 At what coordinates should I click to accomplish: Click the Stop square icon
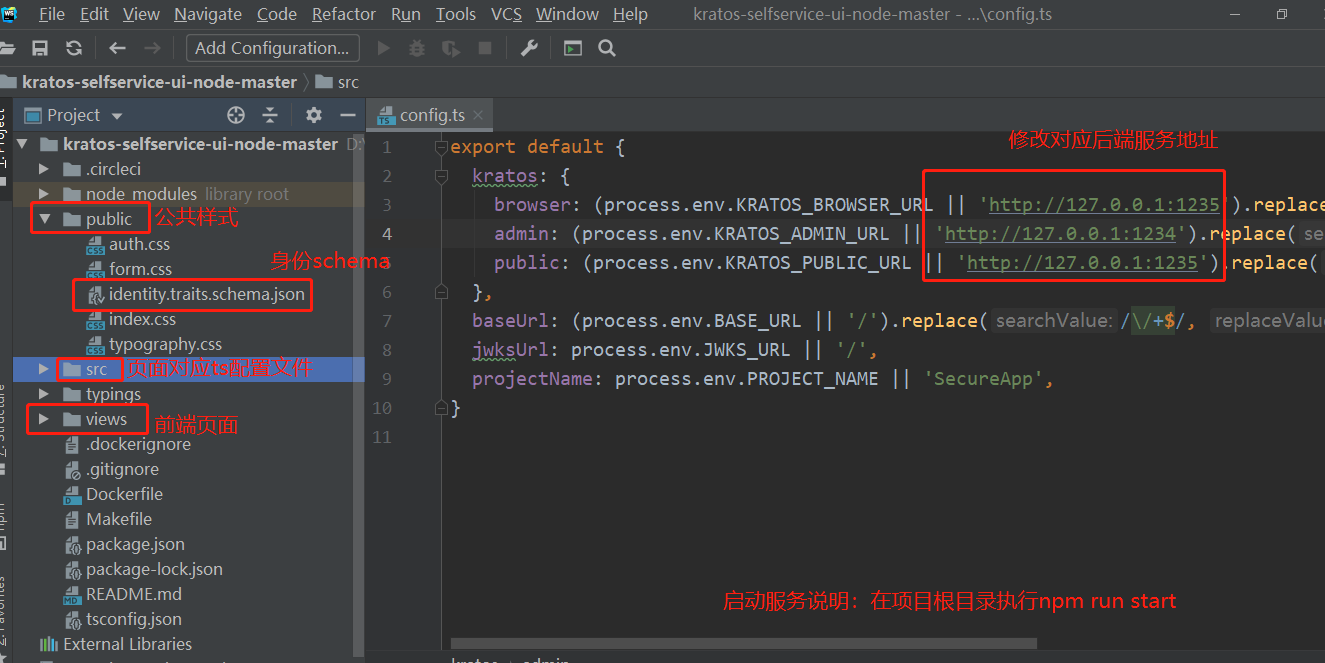click(x=485, y=48)
